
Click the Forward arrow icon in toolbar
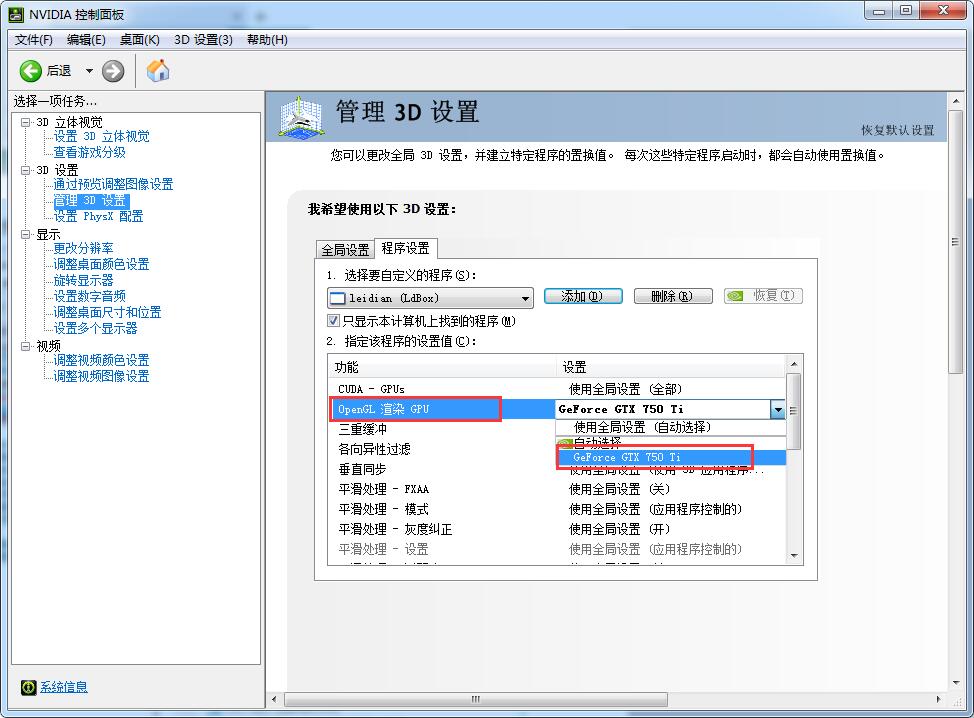(x=113, y=70)
